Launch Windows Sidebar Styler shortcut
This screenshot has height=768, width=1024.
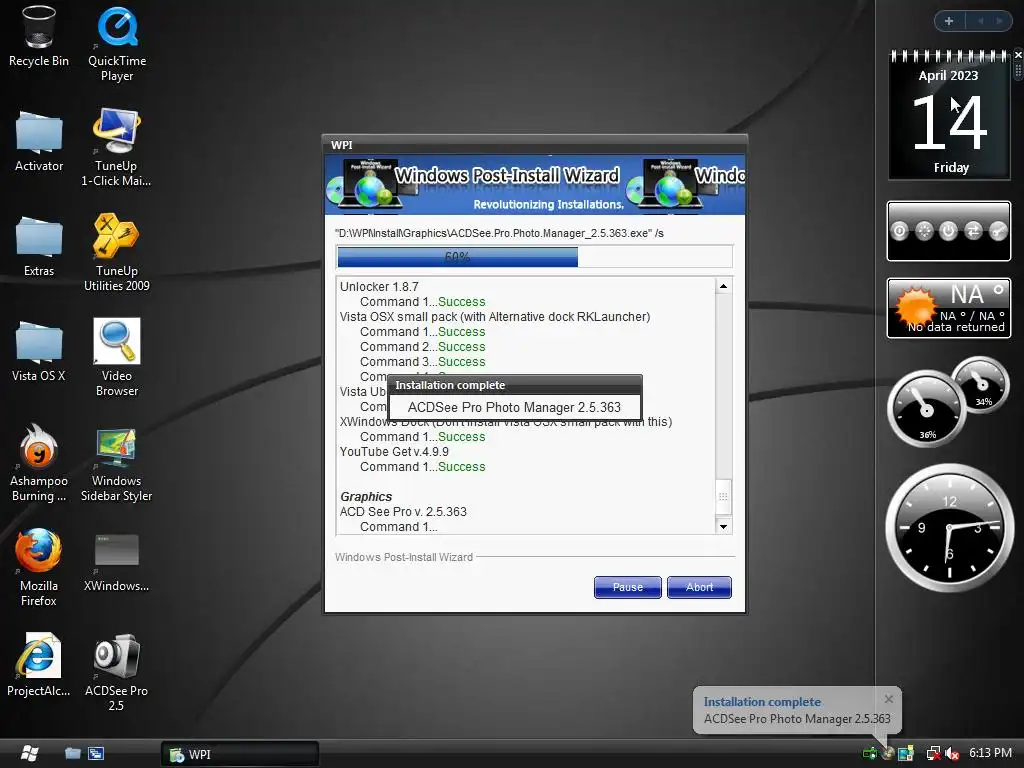[116, 464]
